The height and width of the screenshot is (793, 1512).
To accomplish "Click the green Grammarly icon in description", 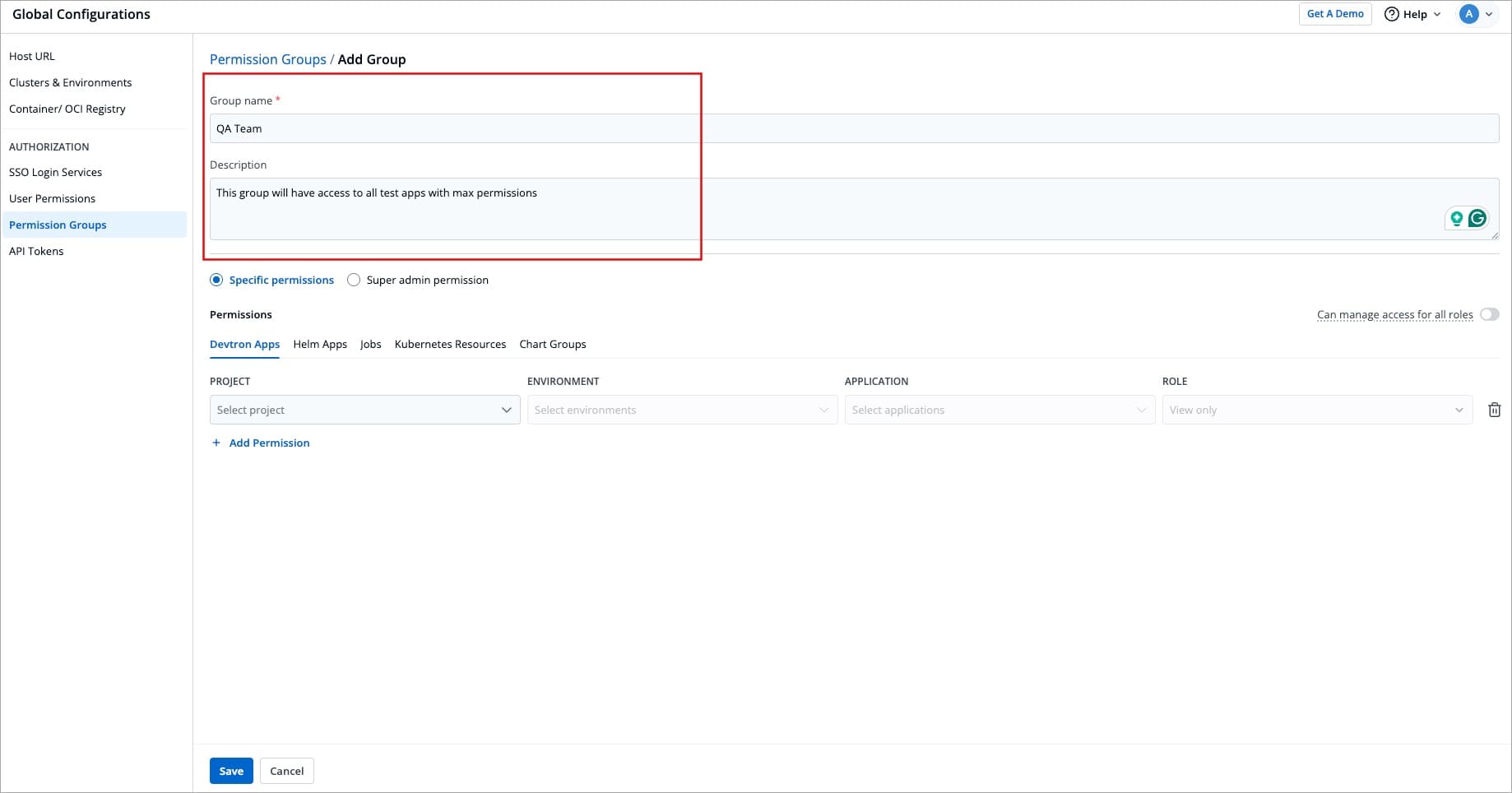I will (1477, 218).
